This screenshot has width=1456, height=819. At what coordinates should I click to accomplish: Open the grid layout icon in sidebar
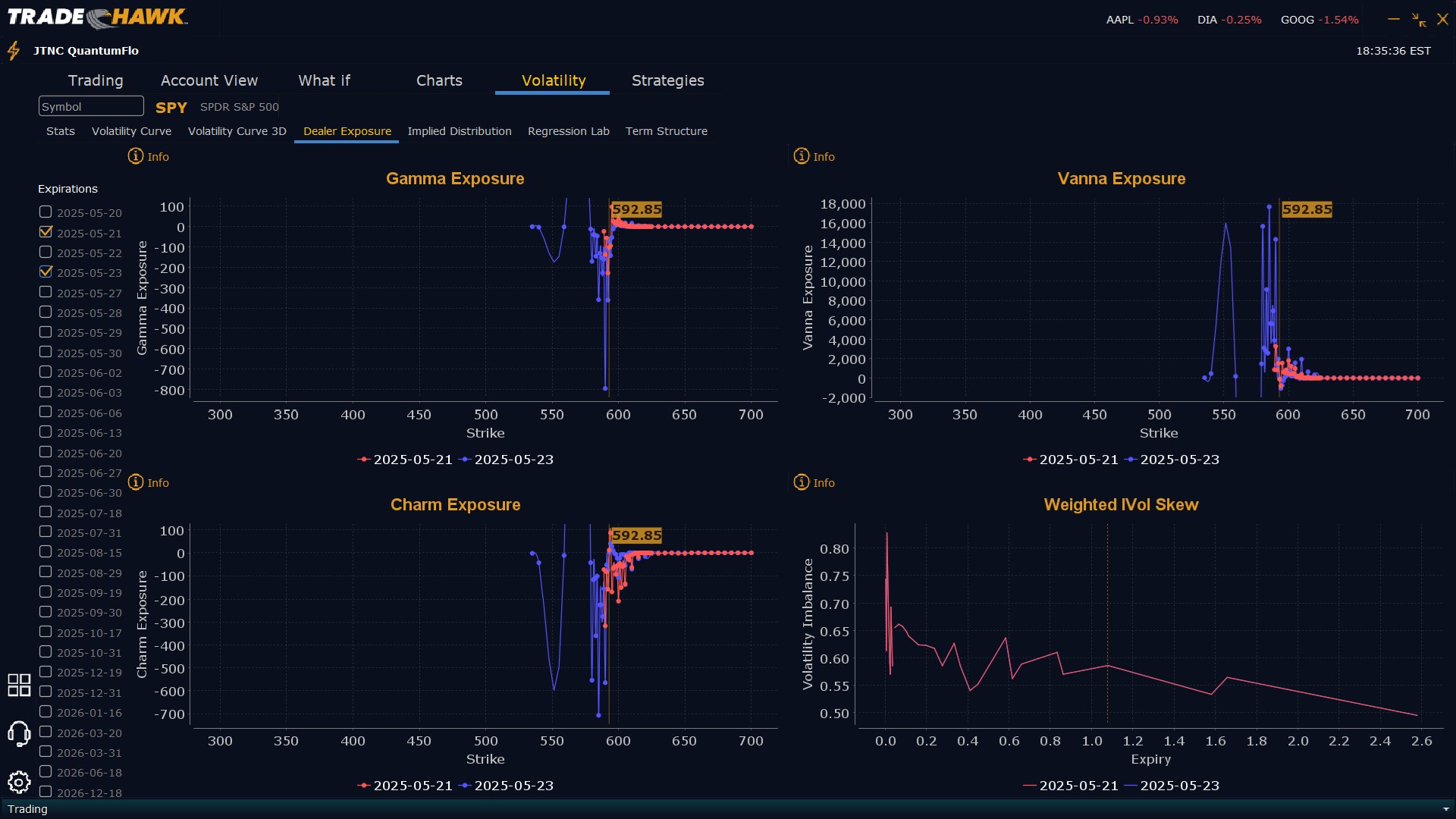point(19,685)
